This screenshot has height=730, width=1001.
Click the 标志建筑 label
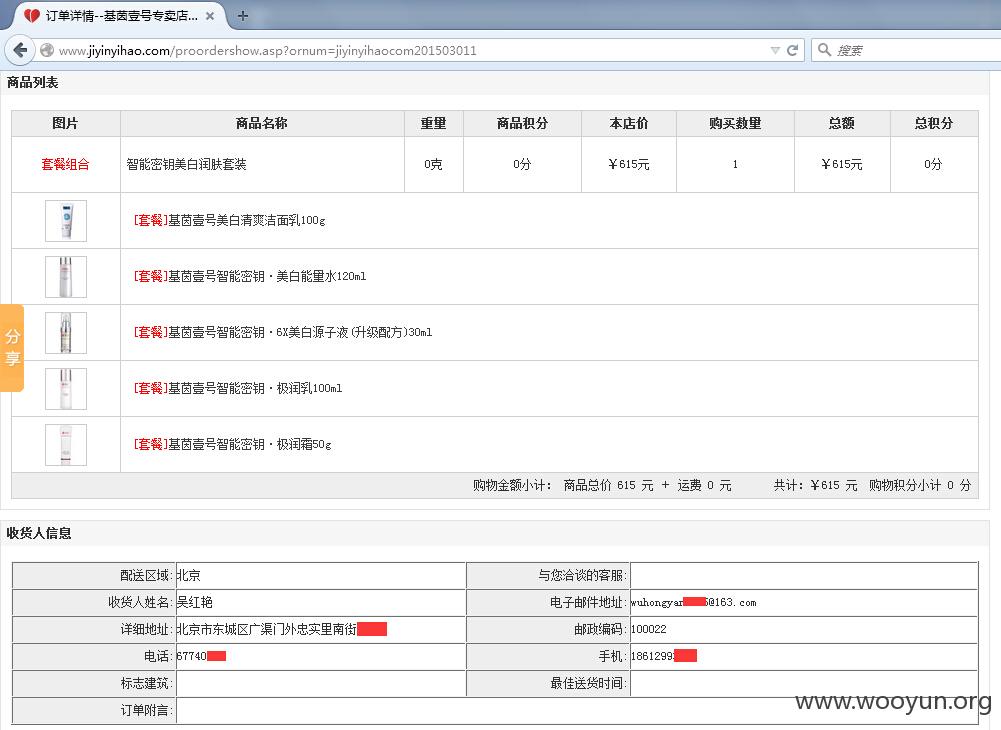(x=146, y=683)
